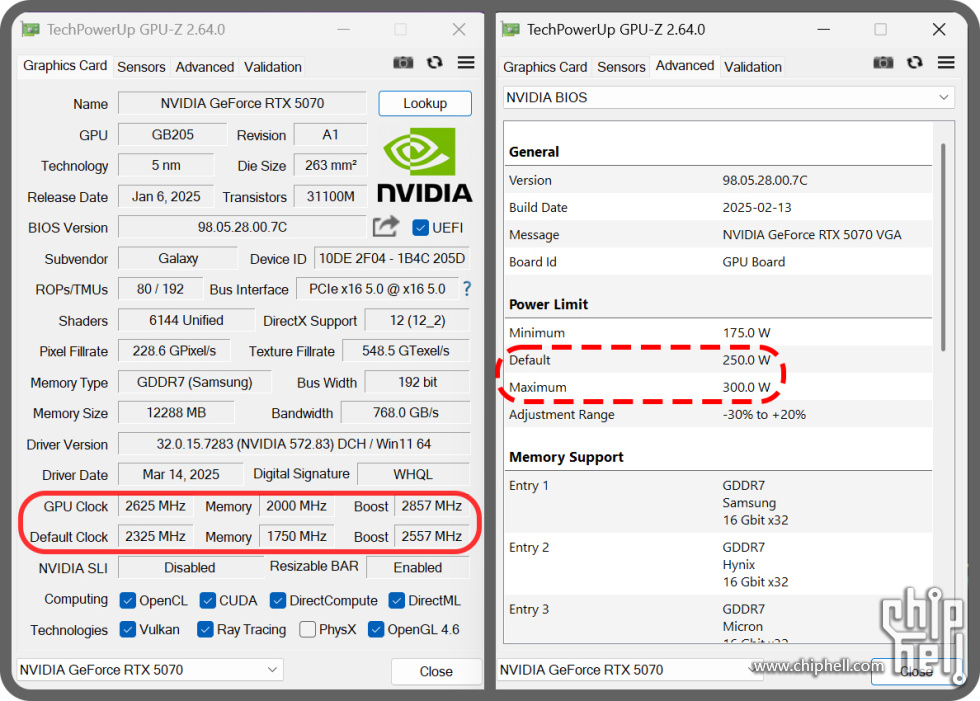Toggle the Vulkan checkbox
Image resolution: width=980 pixels, height=701 pixels.
[128, 629]
